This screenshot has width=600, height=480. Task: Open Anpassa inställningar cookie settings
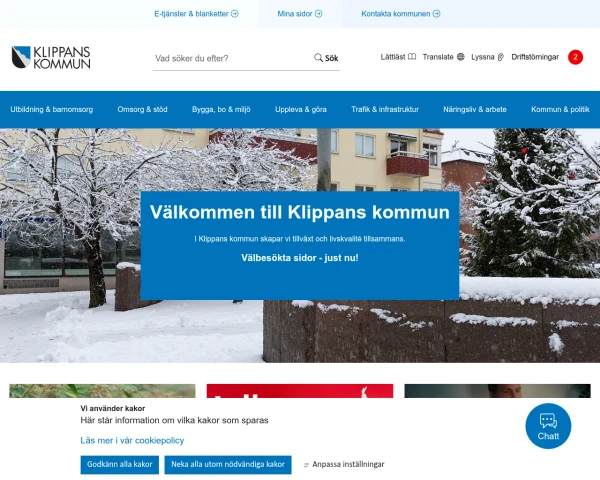344,464
